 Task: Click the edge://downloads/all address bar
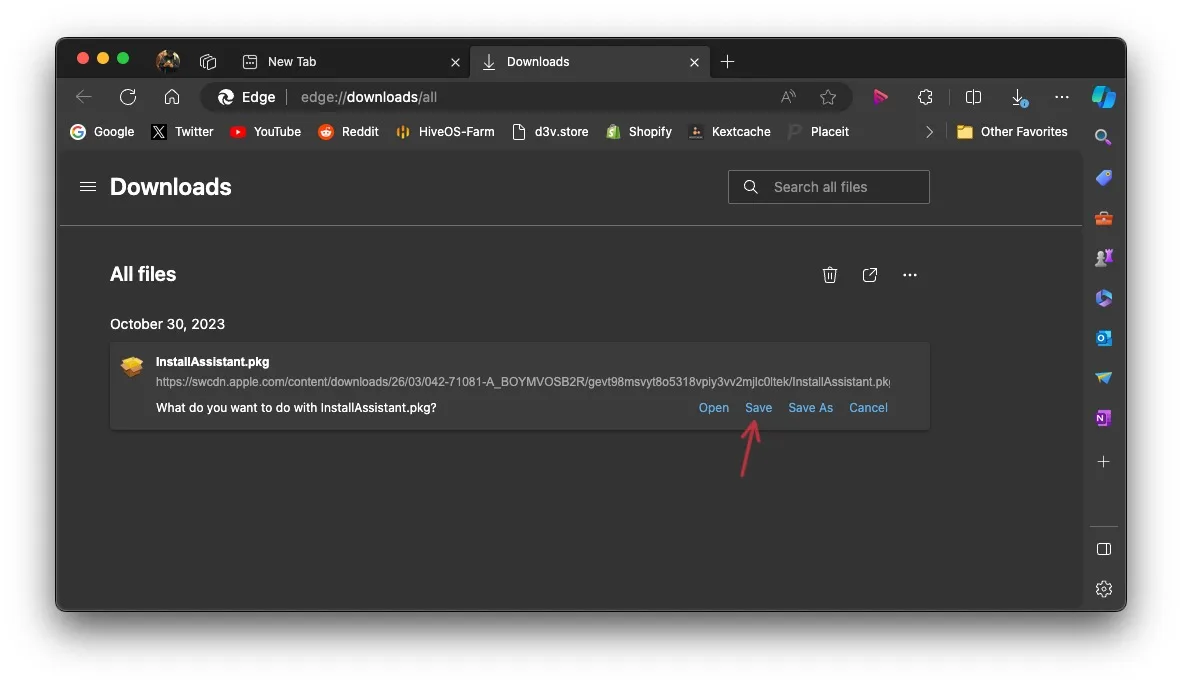pyautogui.click(x=528, y=96)
